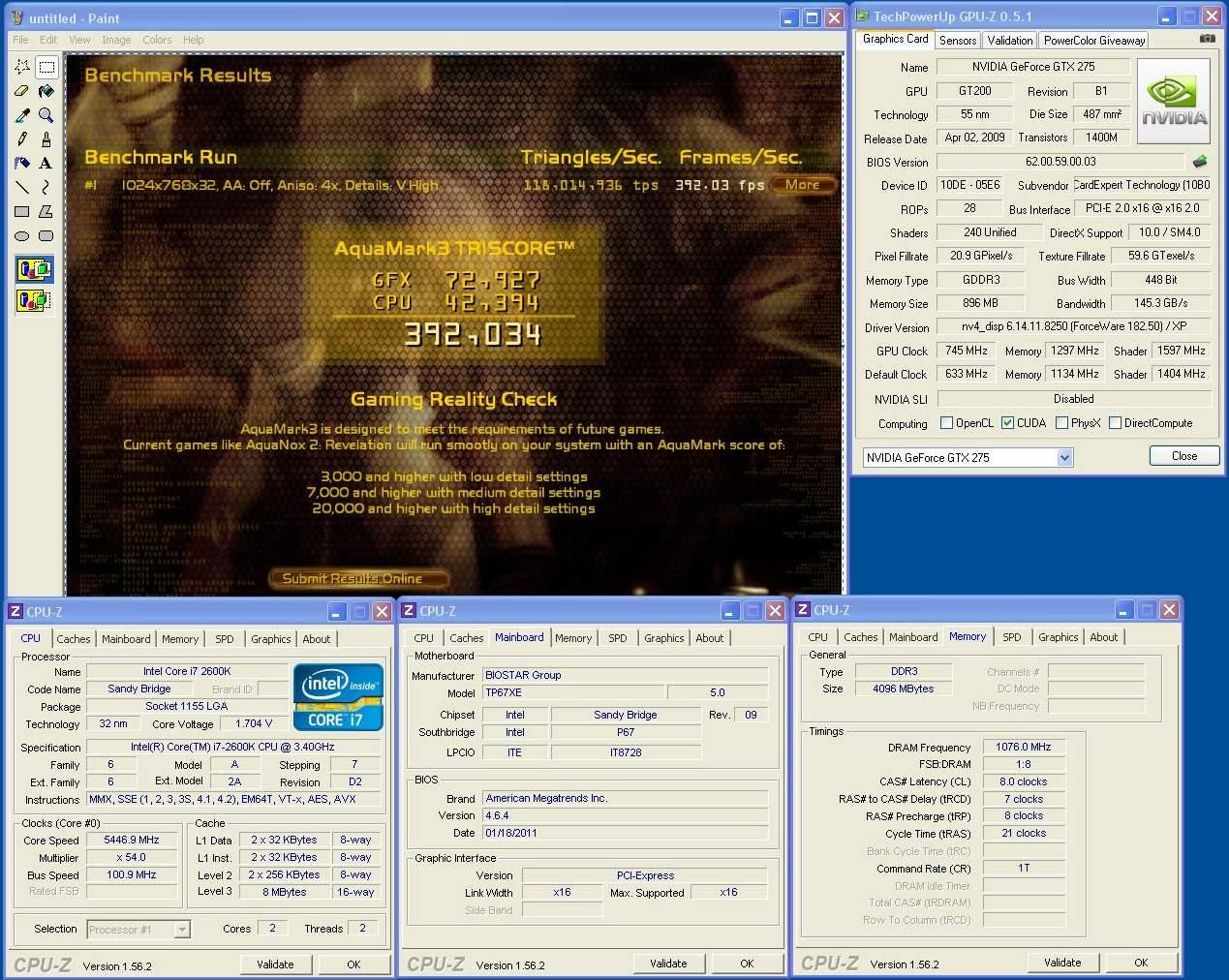Click the GPU-Z screenshot camera icon
The image size is (1229, 980).
[1207, 39]
